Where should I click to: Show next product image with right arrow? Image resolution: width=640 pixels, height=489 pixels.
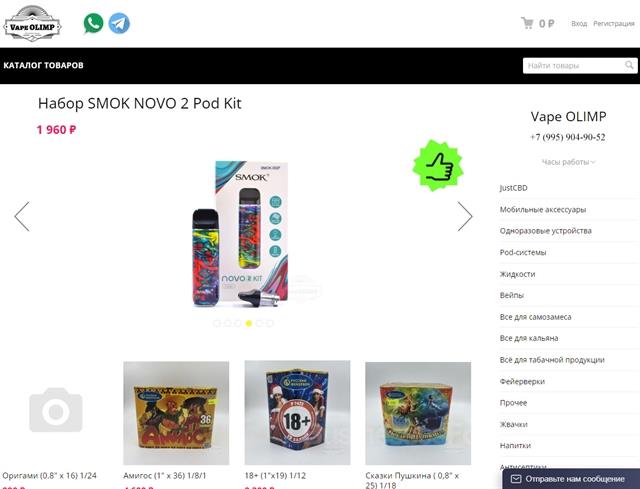coord(465,216)
